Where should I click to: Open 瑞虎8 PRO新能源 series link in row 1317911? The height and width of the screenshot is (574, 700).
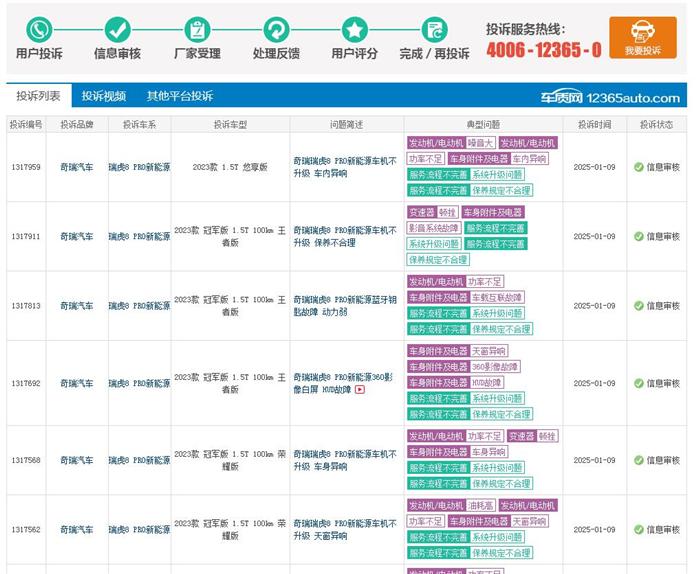coord(139,237)
